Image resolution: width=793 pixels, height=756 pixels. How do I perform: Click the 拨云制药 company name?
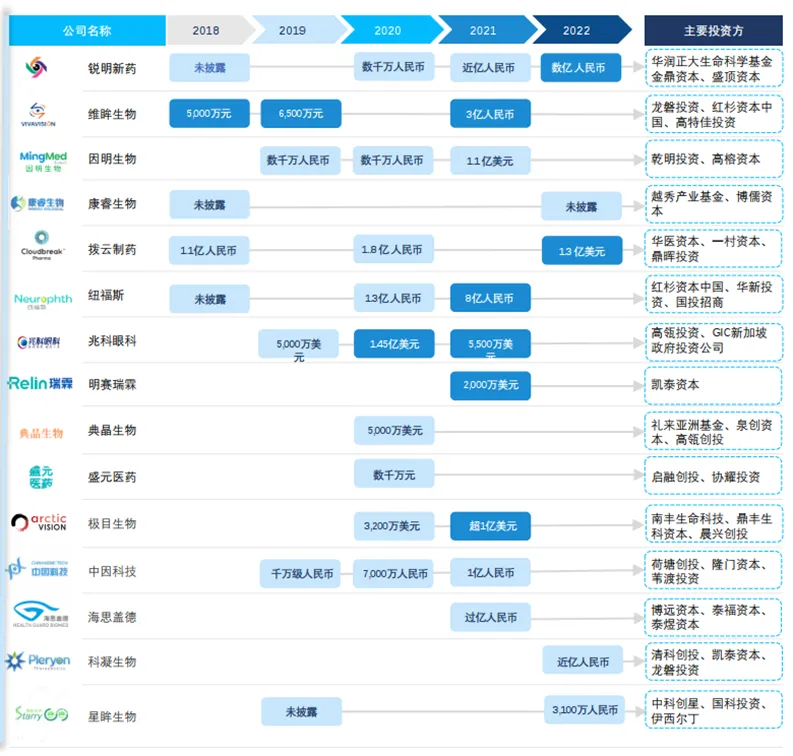112,249
